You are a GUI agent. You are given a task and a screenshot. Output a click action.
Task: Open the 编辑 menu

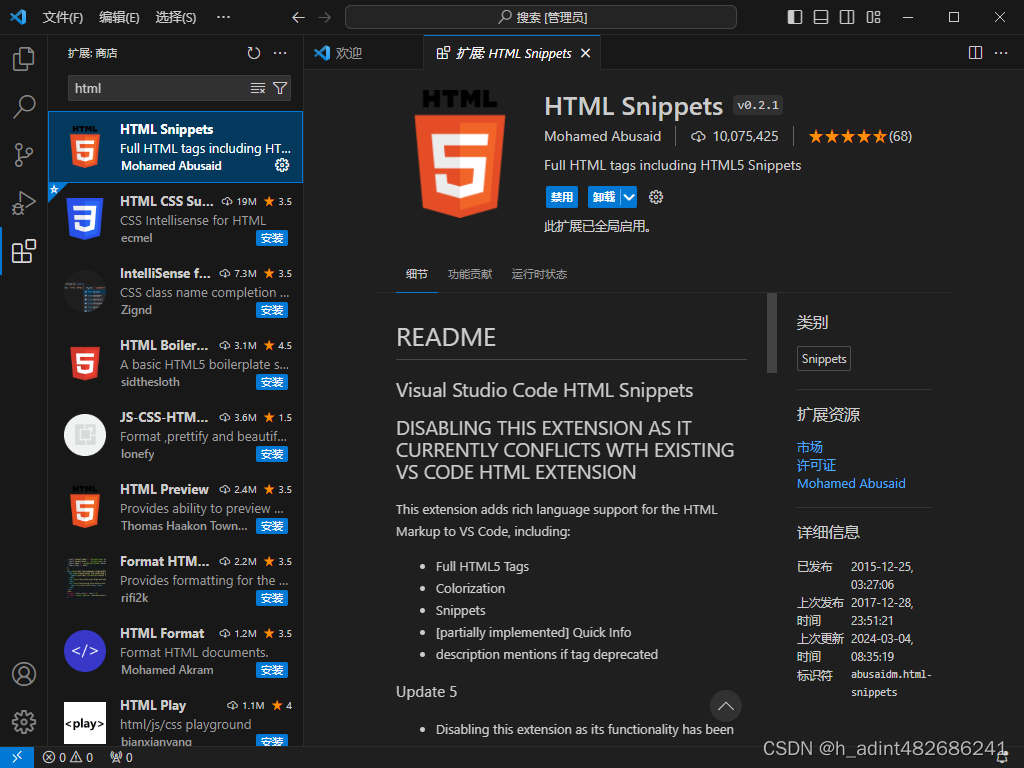[x=119, y=17]
